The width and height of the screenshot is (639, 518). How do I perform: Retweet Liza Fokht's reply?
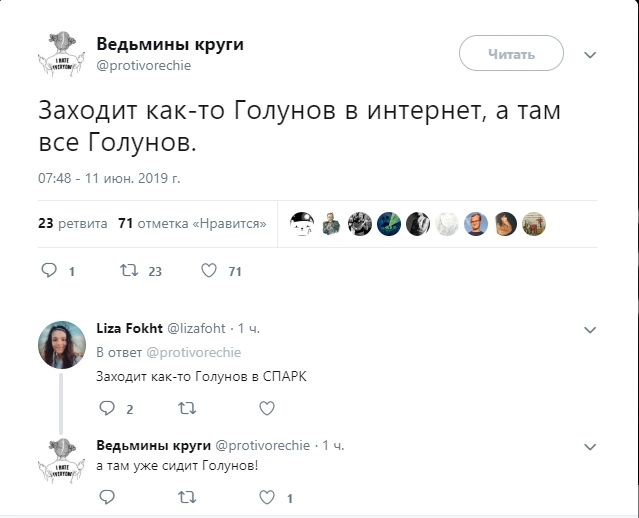pyautogui.click(x=186, y=408)
